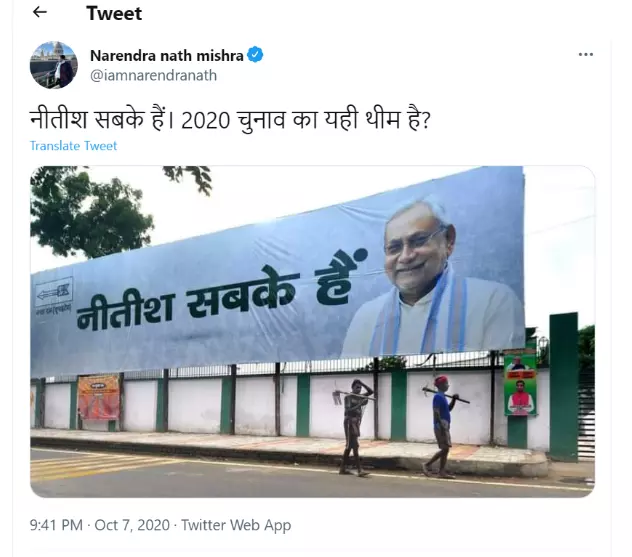Open Narendra nath mishra's profile picture
This screenshot has width=632, height=557.
pos(54,65)
